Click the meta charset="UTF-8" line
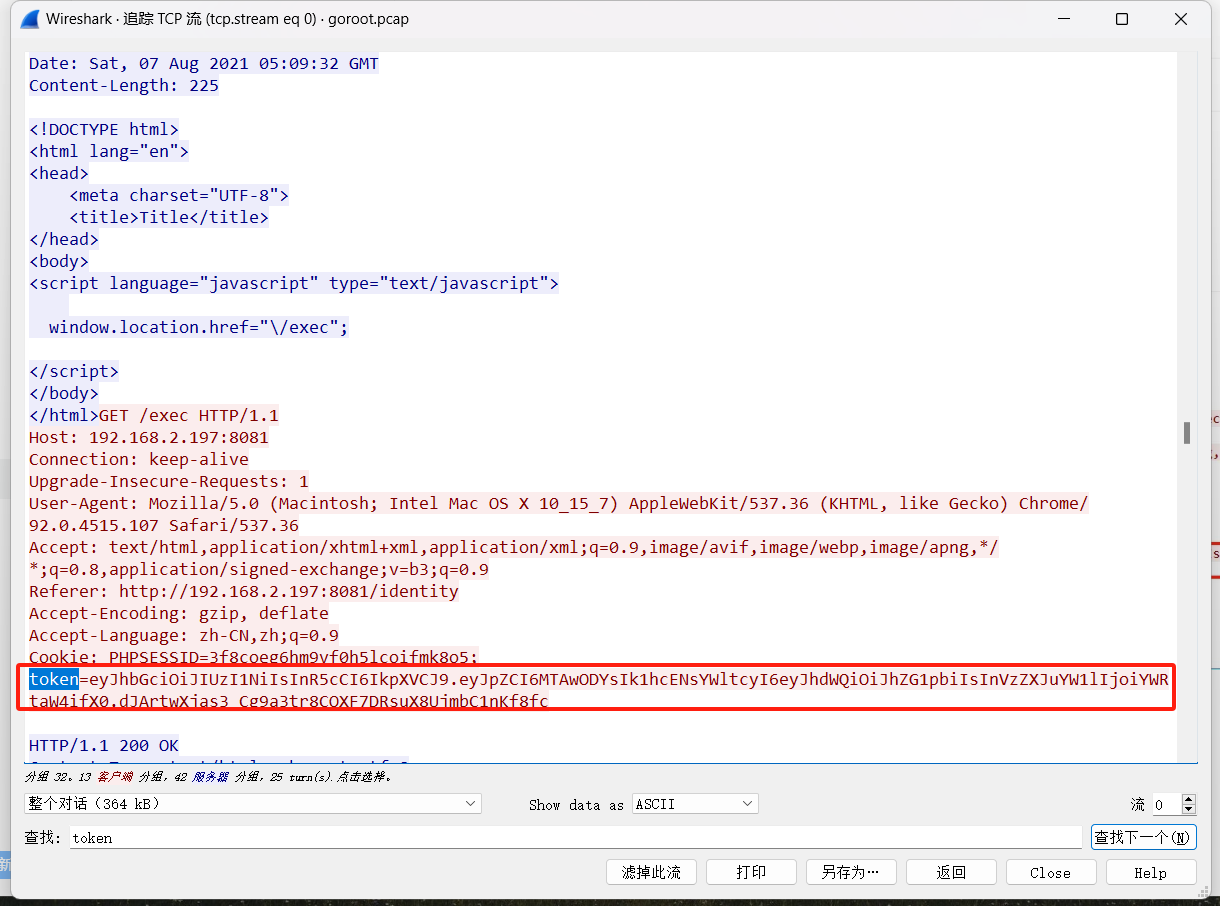Image resolution: width=1220 pixels, height=906 pixels. point(179,195)
